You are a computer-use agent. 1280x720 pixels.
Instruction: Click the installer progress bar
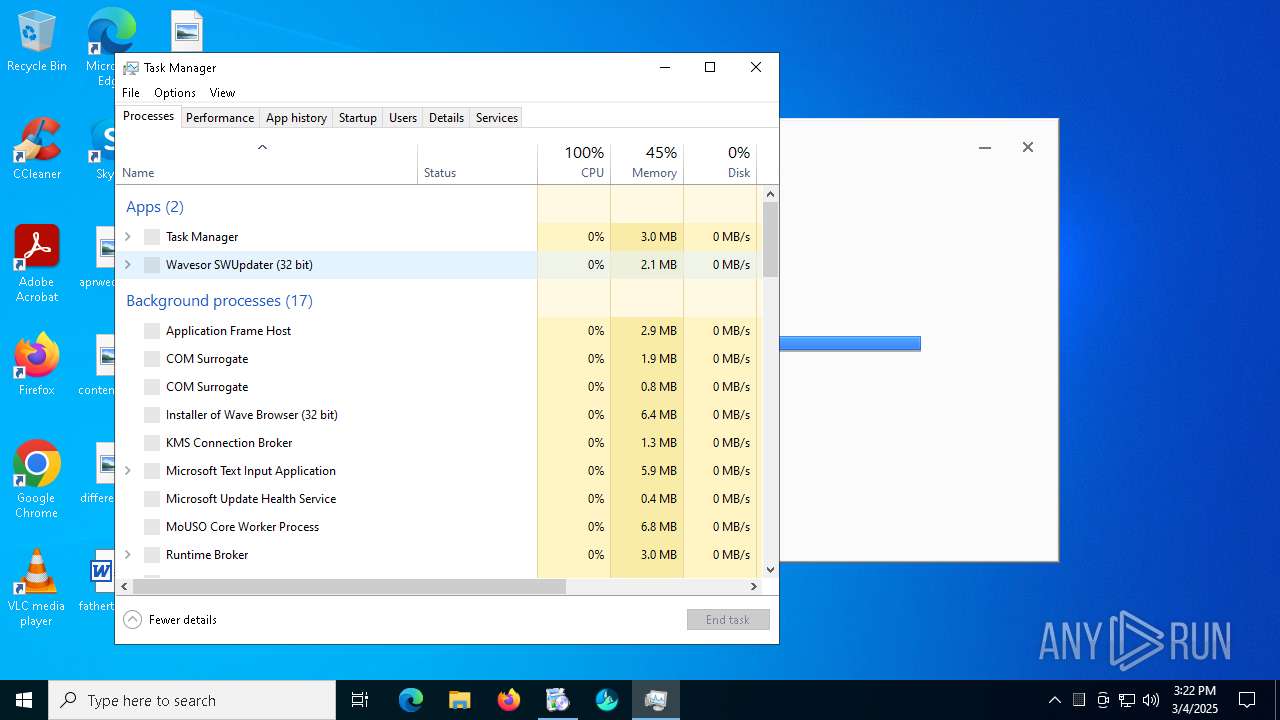850,344
